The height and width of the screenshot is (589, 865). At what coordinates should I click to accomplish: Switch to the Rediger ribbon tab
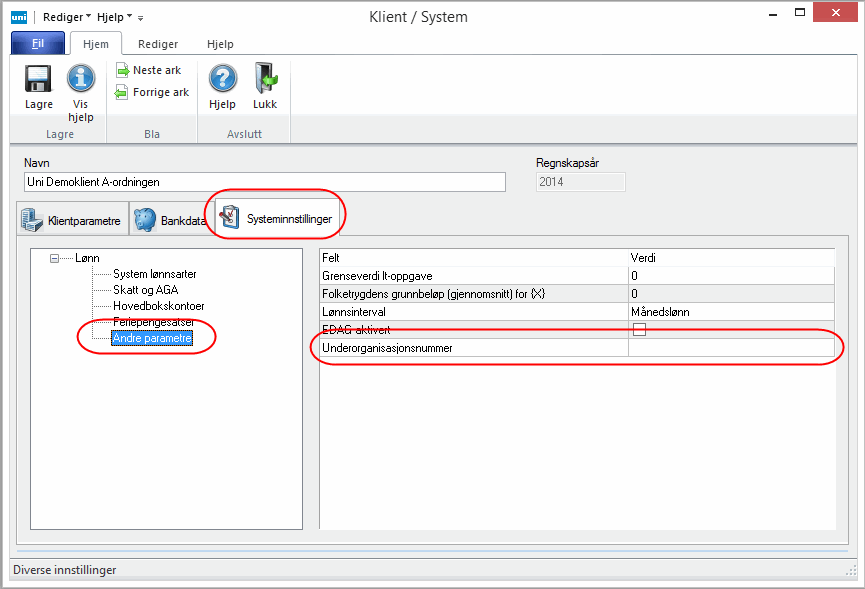[158, 44]
